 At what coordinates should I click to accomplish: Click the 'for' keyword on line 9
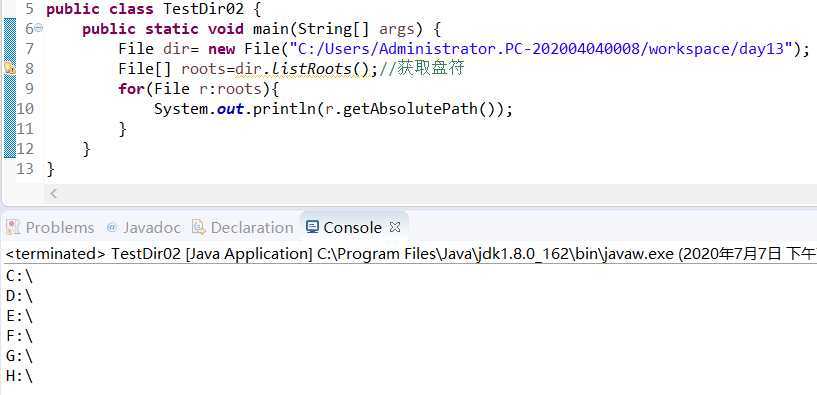tap(131, 89)
